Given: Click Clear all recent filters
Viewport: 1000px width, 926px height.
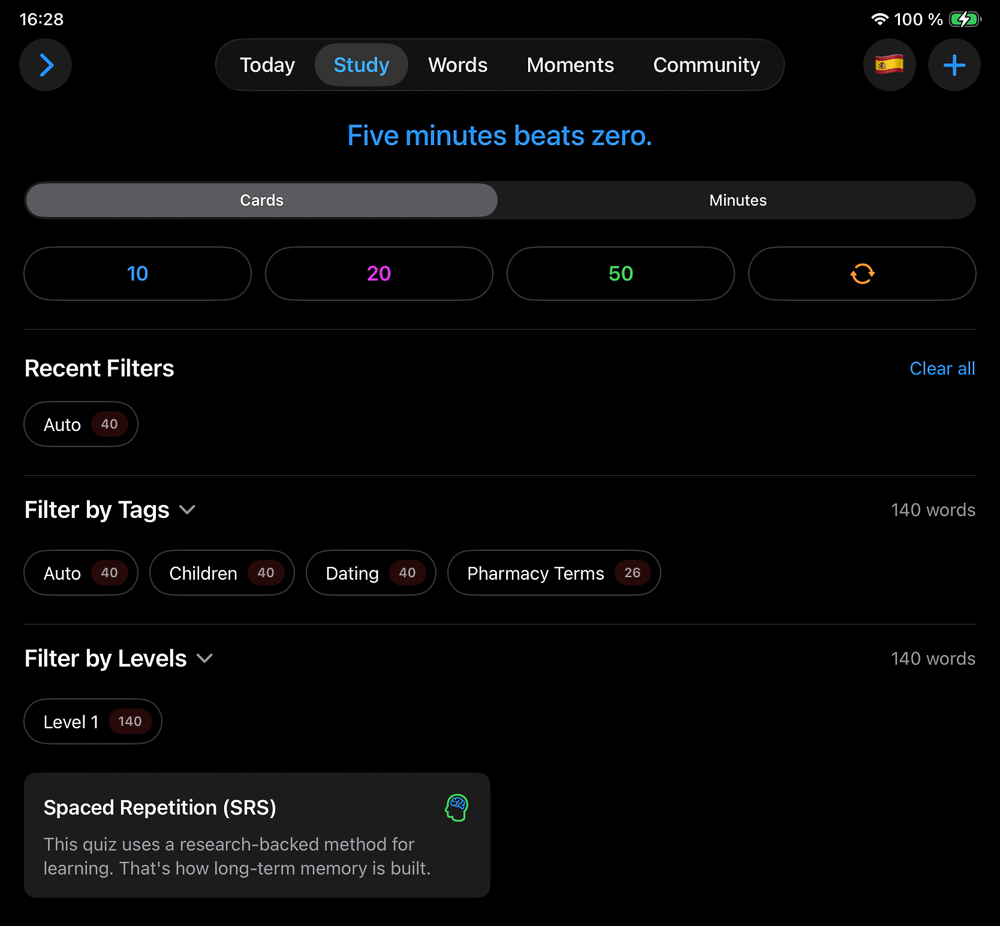Looking at the screenshot, I should 942,369.
